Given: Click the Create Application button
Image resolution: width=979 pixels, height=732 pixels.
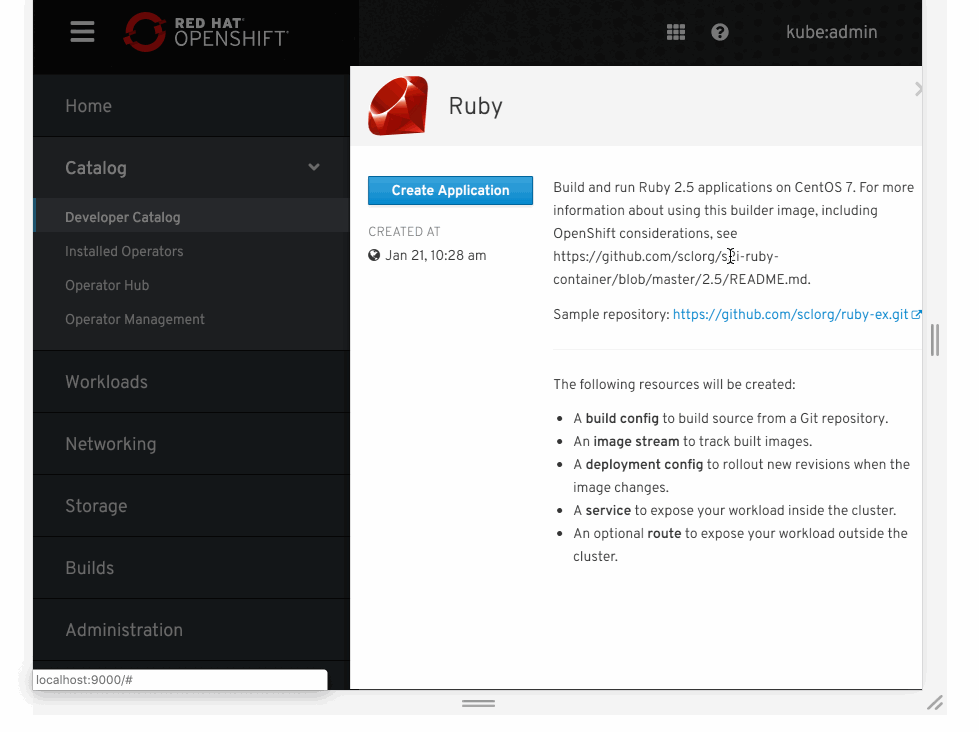Looking at the screenshot, I should (x=450, y=190).
